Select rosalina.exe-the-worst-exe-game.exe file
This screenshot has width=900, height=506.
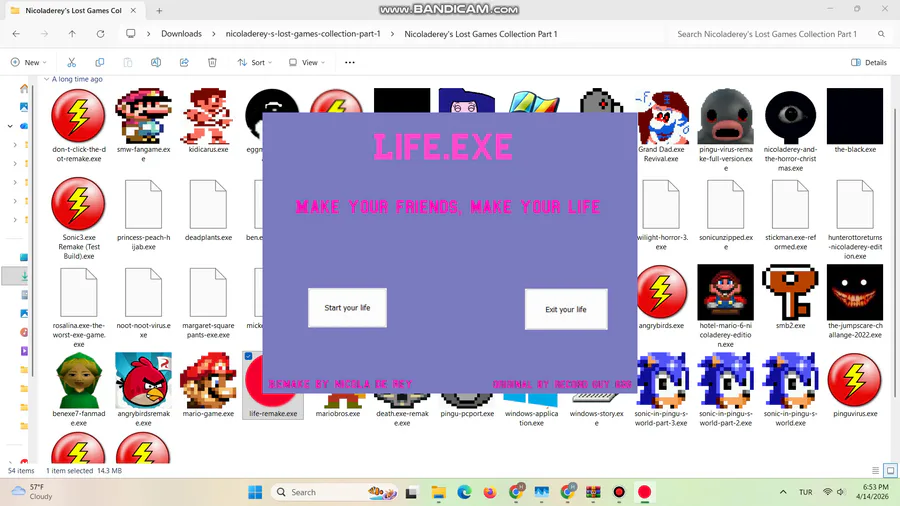(79, 293)
